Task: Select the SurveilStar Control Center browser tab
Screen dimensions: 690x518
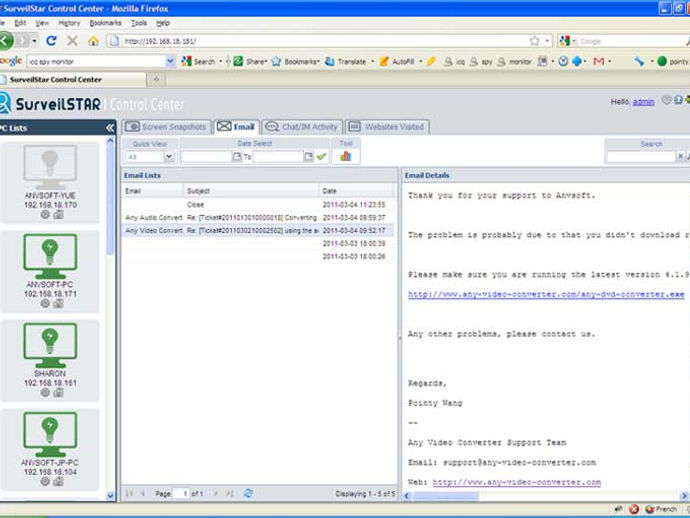Action: 73,80
